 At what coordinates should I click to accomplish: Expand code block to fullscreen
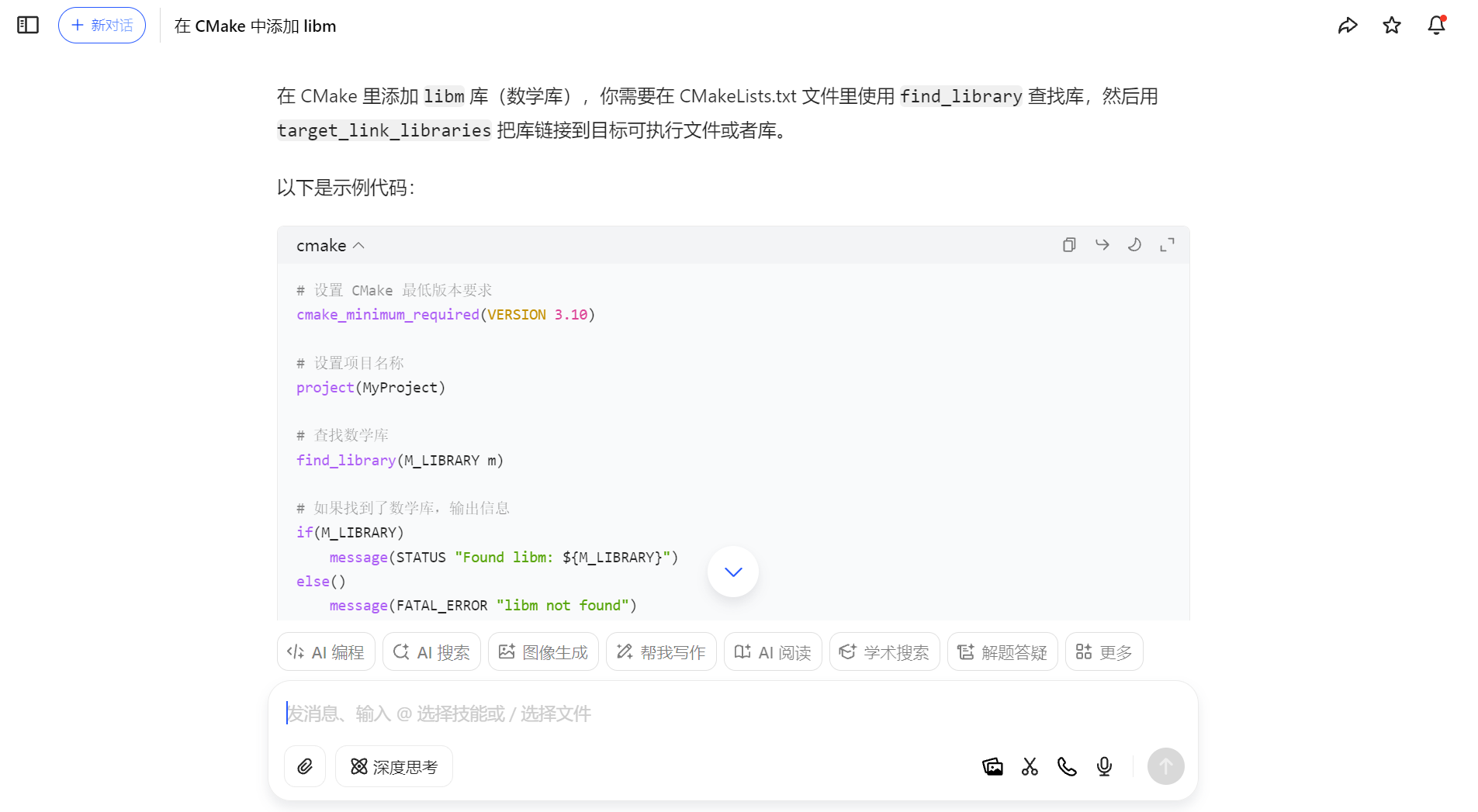[x=1167, y=245]
